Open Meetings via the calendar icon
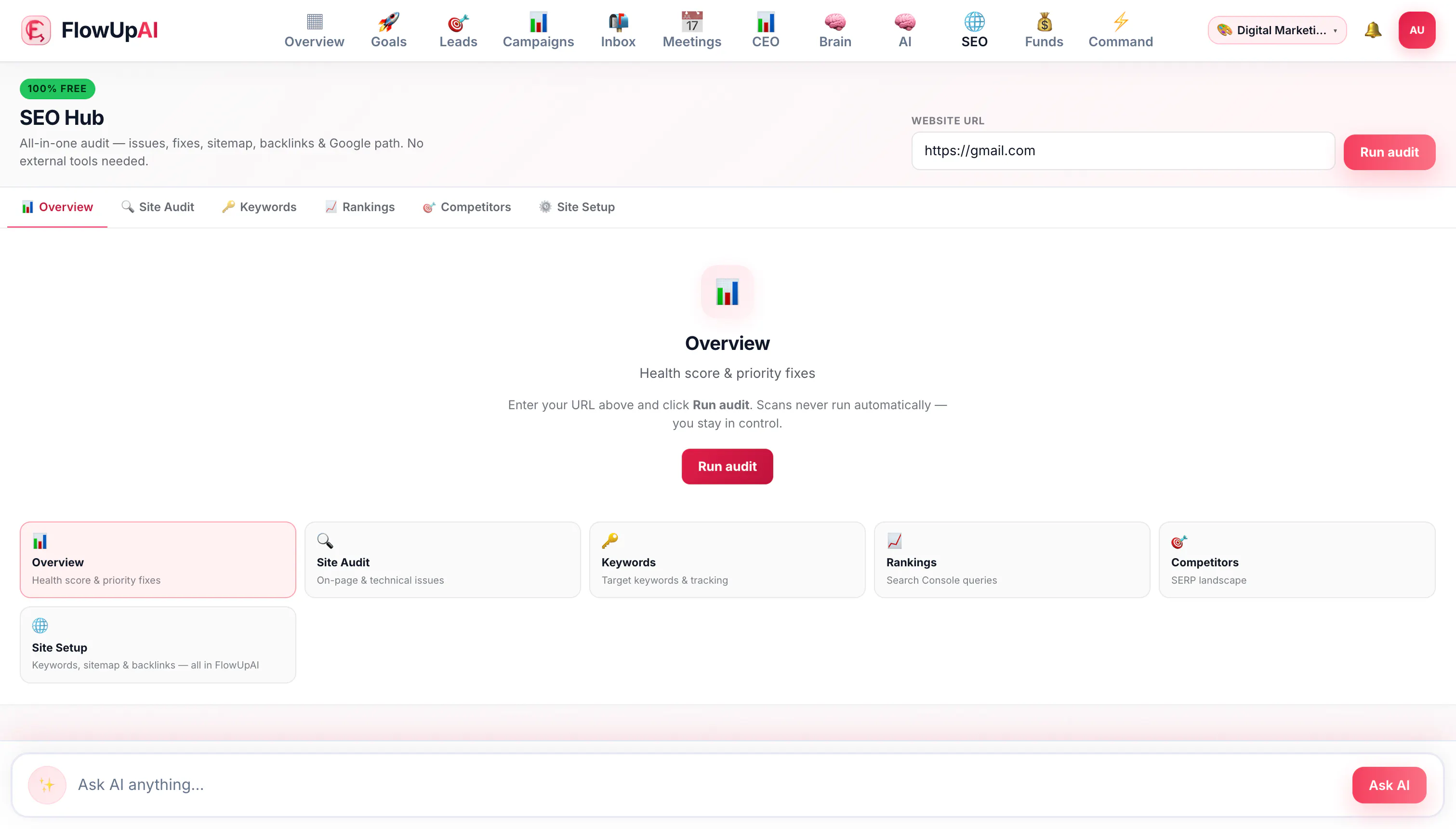Screen dimensions: 1456x829 point(692,22)
